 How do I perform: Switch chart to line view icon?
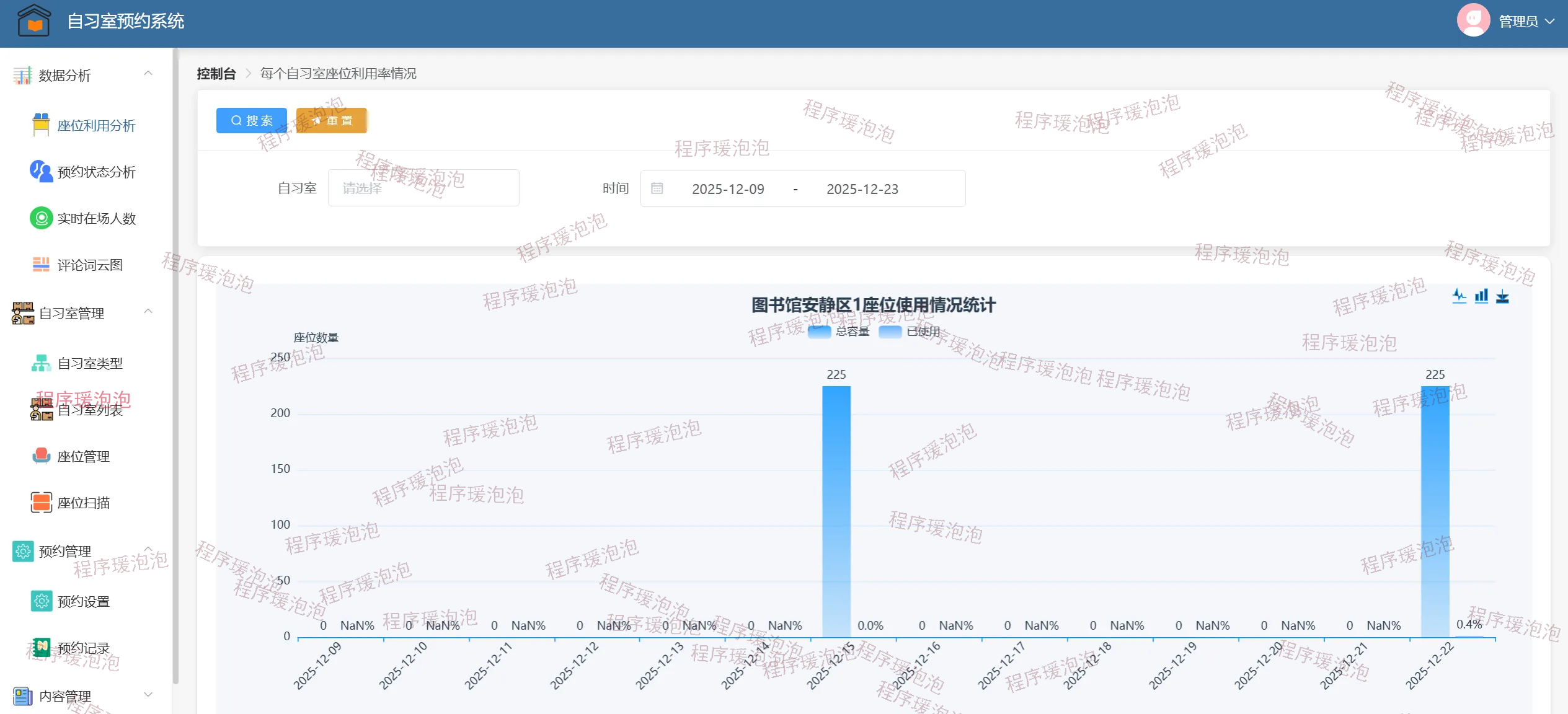point(1459,296)
